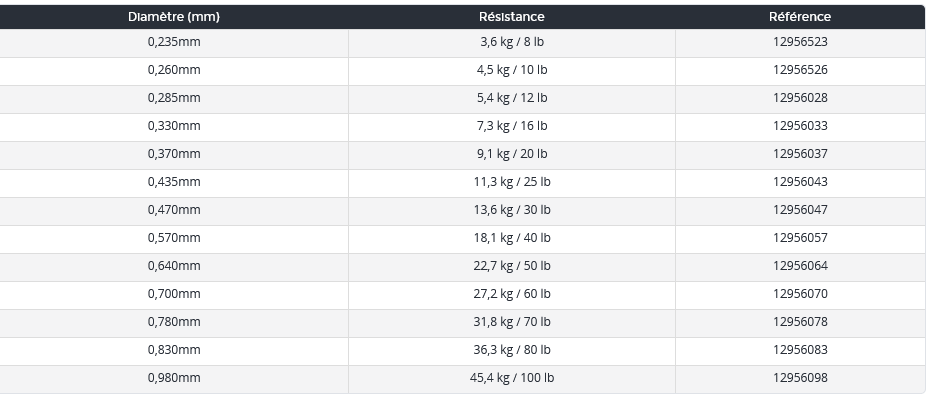928x402 pixels.
Task: Select reference 12956078
Action: [800, 322]
